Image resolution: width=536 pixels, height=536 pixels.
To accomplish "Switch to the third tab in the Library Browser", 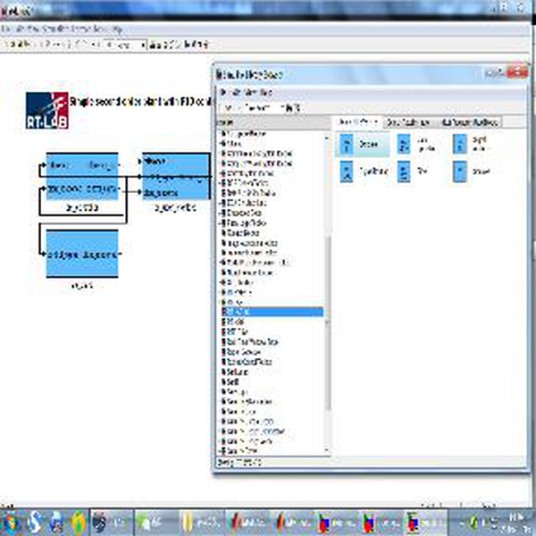I will pyautogui.click(x=470, y=122).
